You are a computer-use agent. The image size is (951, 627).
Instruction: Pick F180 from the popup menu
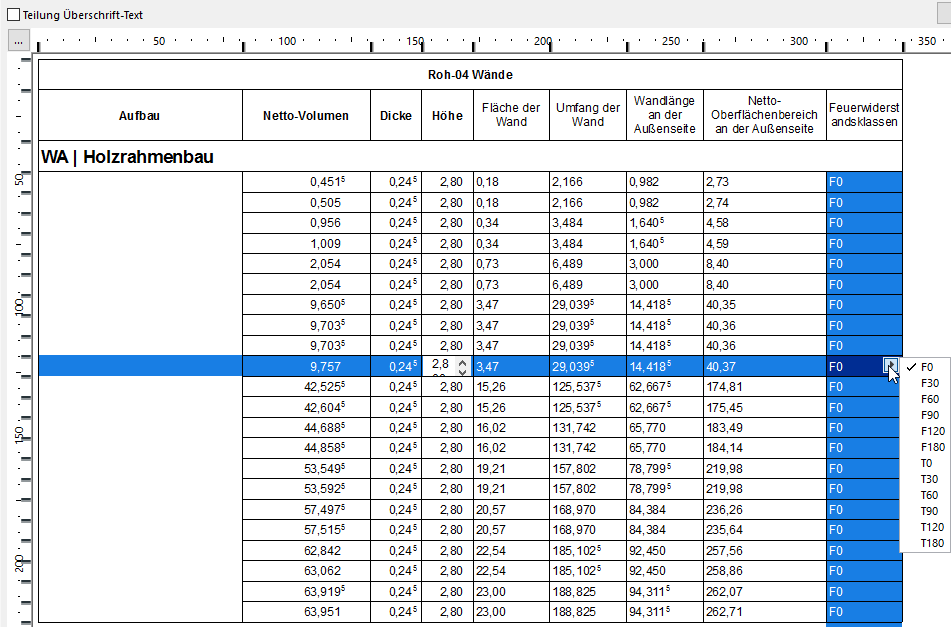931,447
